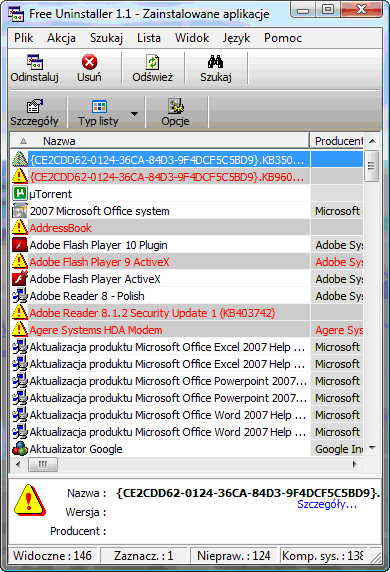Select Adobe Flash Player 10 Plugin row
The height and width of the screenshot is (572, 390).
[187, 245]
